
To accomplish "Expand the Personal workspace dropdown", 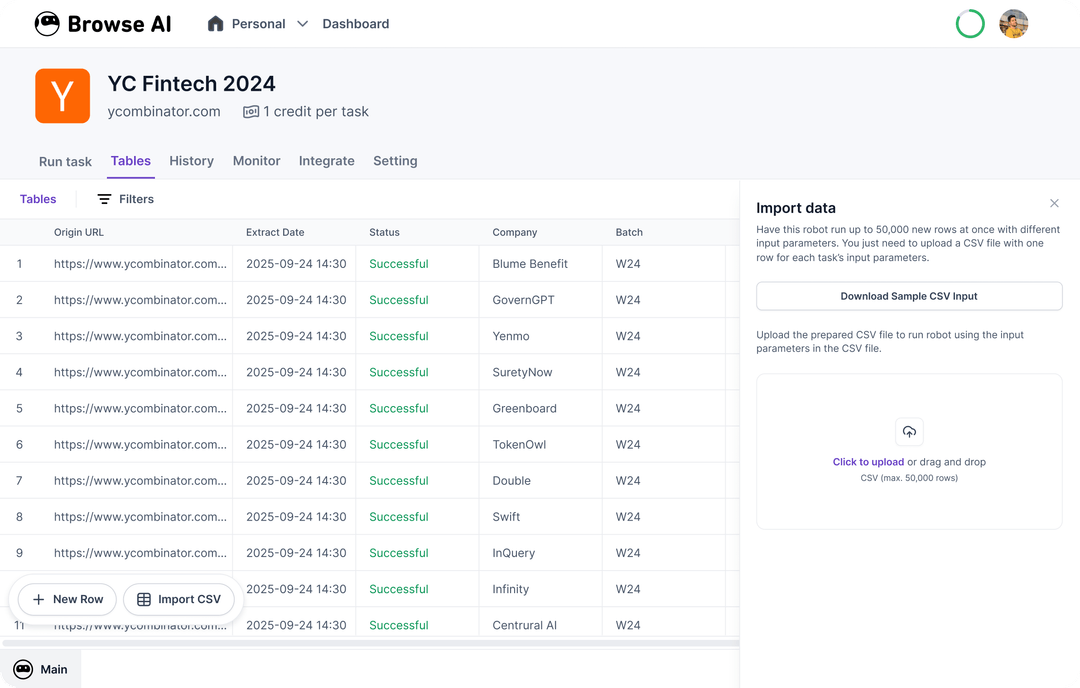I will coord(302,23).
